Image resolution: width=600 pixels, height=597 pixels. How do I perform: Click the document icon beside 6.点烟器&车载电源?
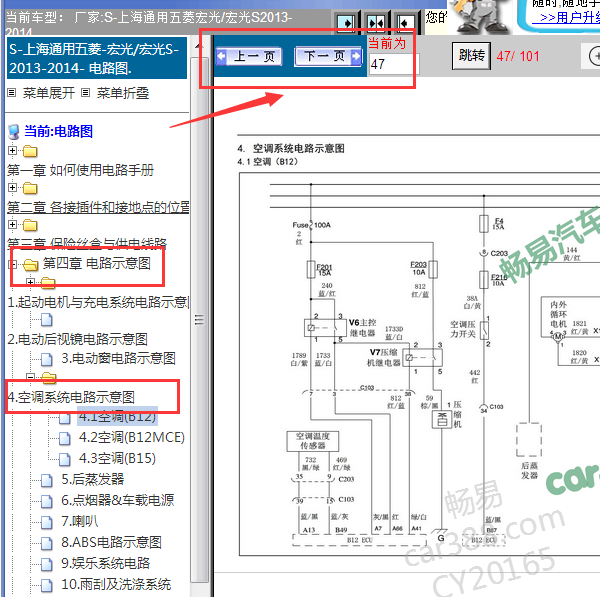[x=47, y=501]
